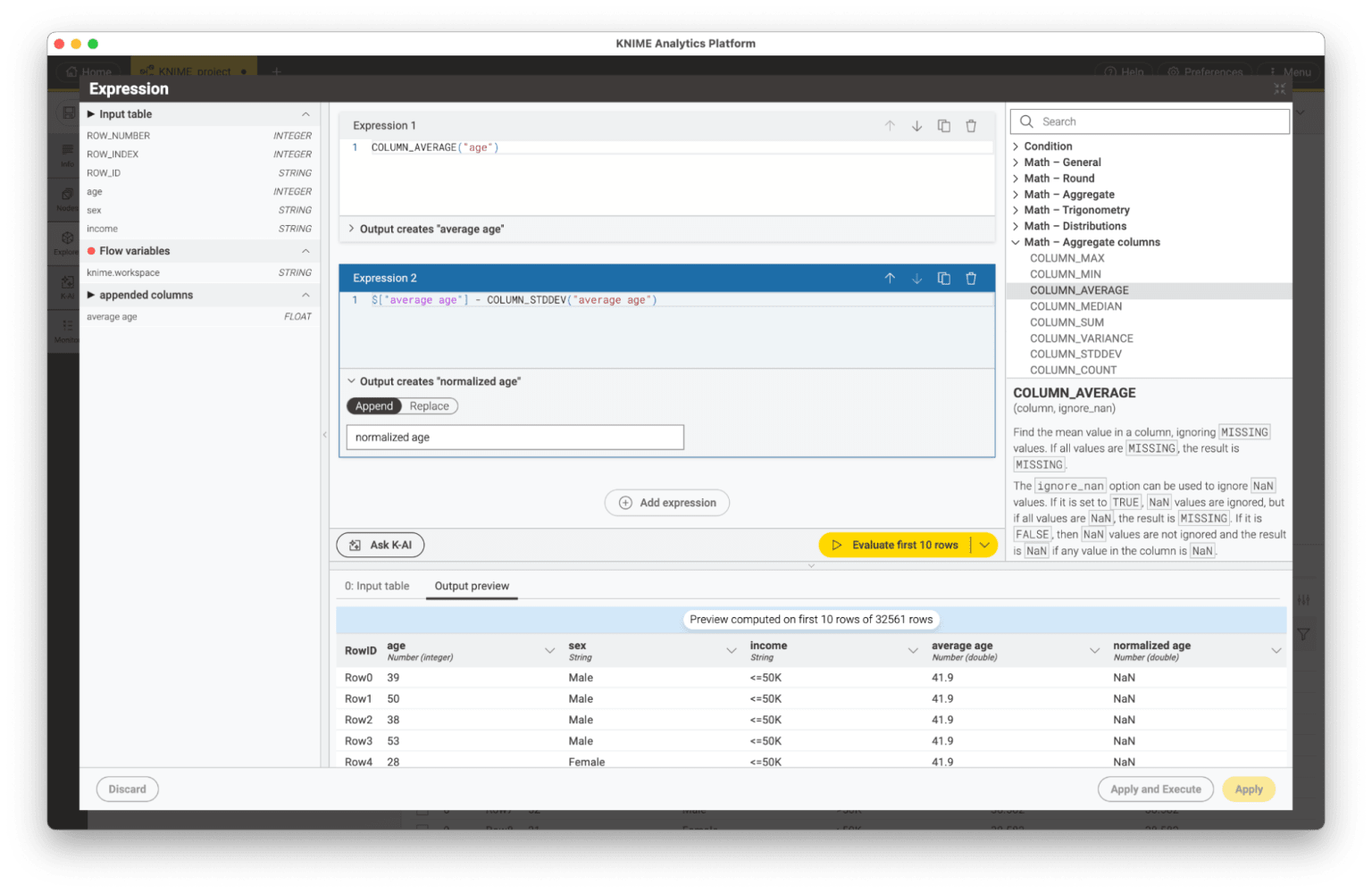Select COLUMN_STDDEV function
Viewport: 1372px width, 893px height.
pos(1075,355)
